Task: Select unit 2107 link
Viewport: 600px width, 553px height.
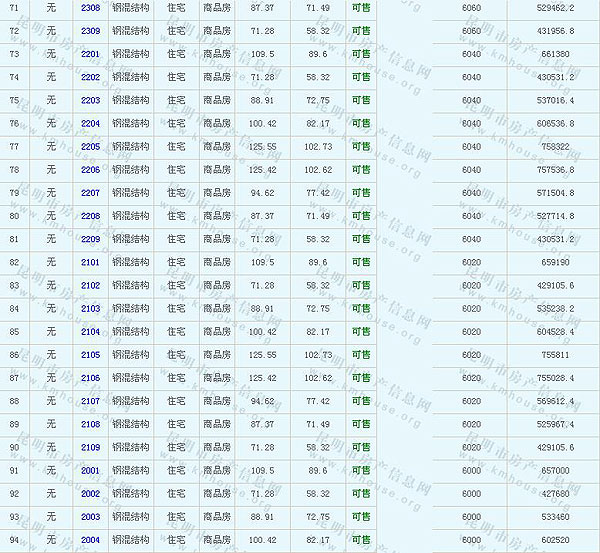Action: [90, 401]
